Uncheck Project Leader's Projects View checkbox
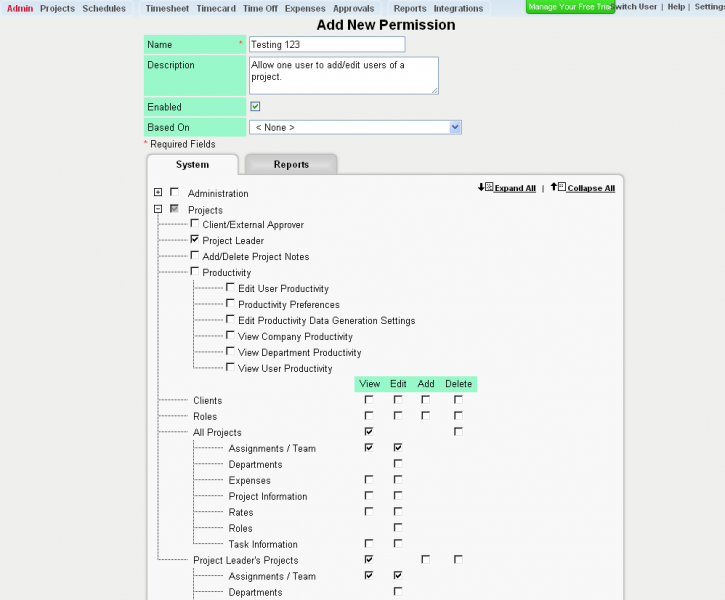Image resolution: width=725 pixels, height=600 pixels. pyautogui.click(x=369, y=559)
